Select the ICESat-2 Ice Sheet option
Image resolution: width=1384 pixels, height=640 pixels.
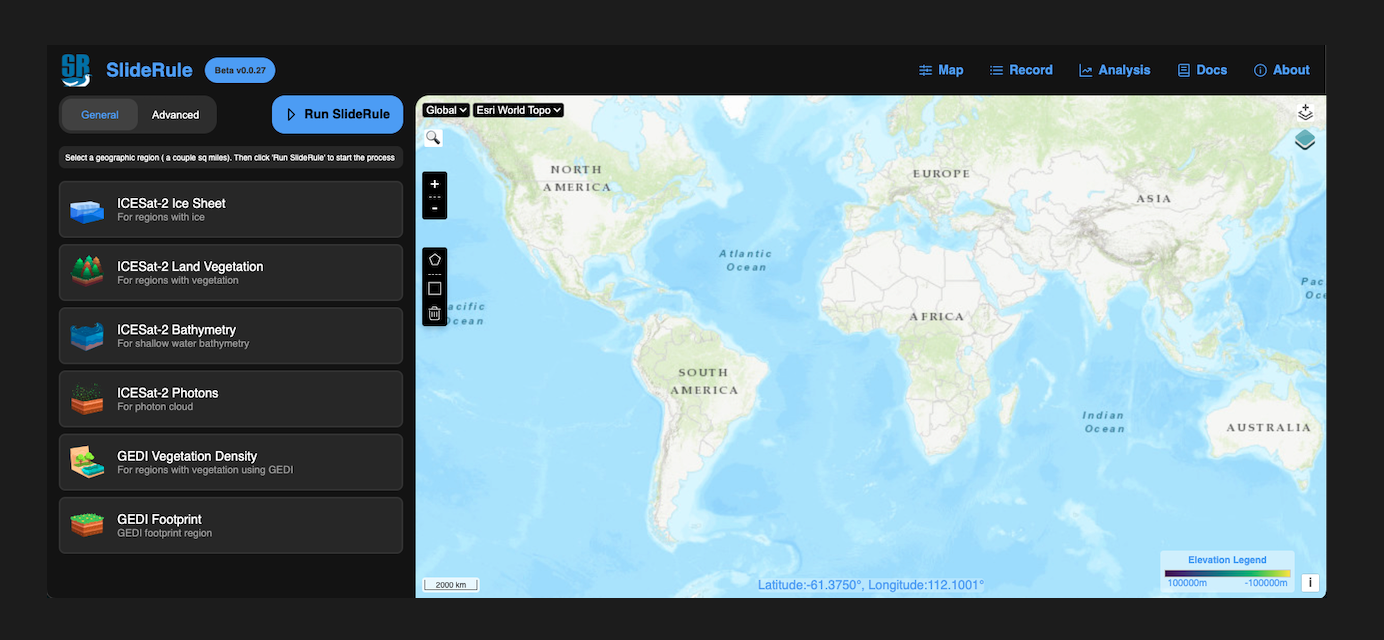pyautogui.click(x=231, y=210)
